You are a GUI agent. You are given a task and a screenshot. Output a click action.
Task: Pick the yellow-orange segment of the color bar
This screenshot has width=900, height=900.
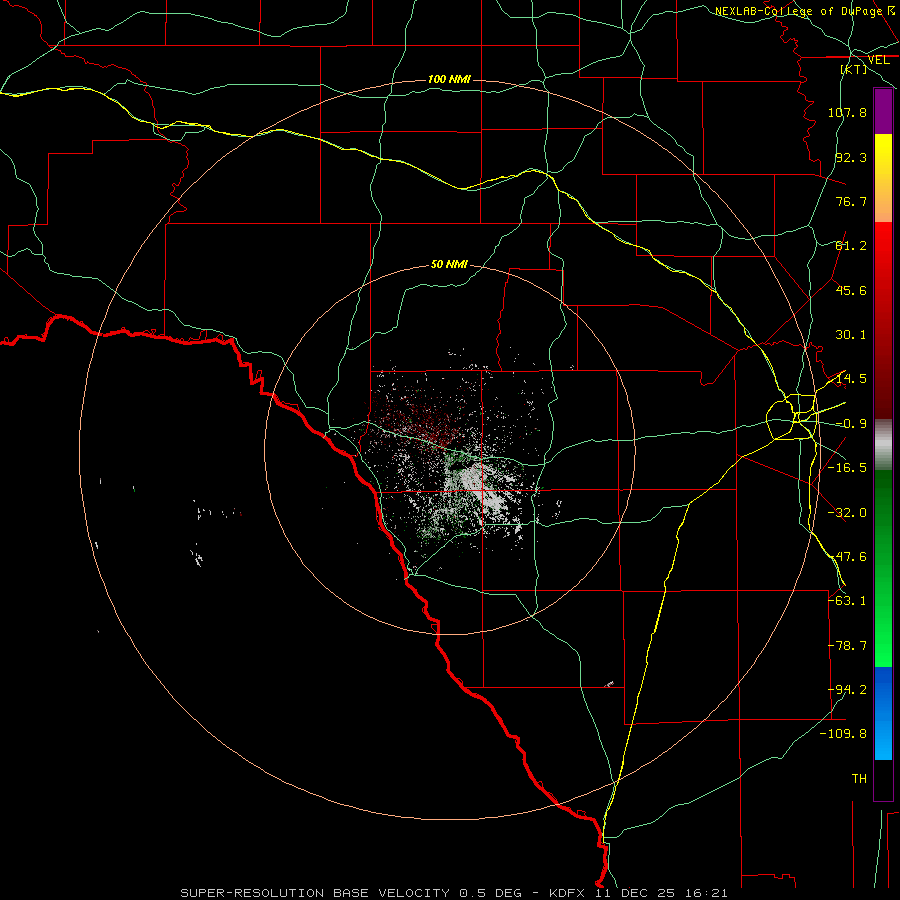coord(883,178)
